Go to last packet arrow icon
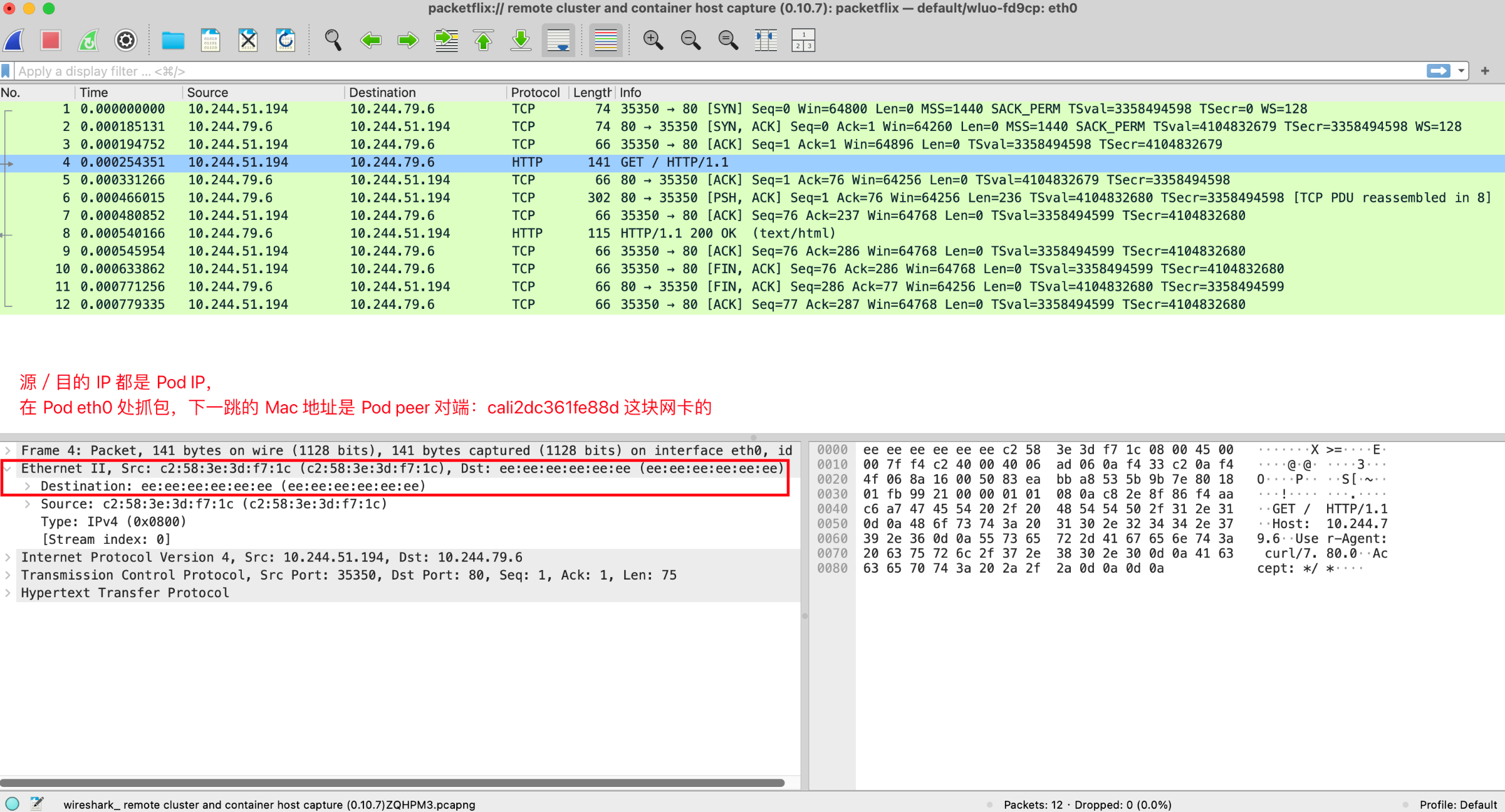 pyautogui.click(x=521, y=41)
